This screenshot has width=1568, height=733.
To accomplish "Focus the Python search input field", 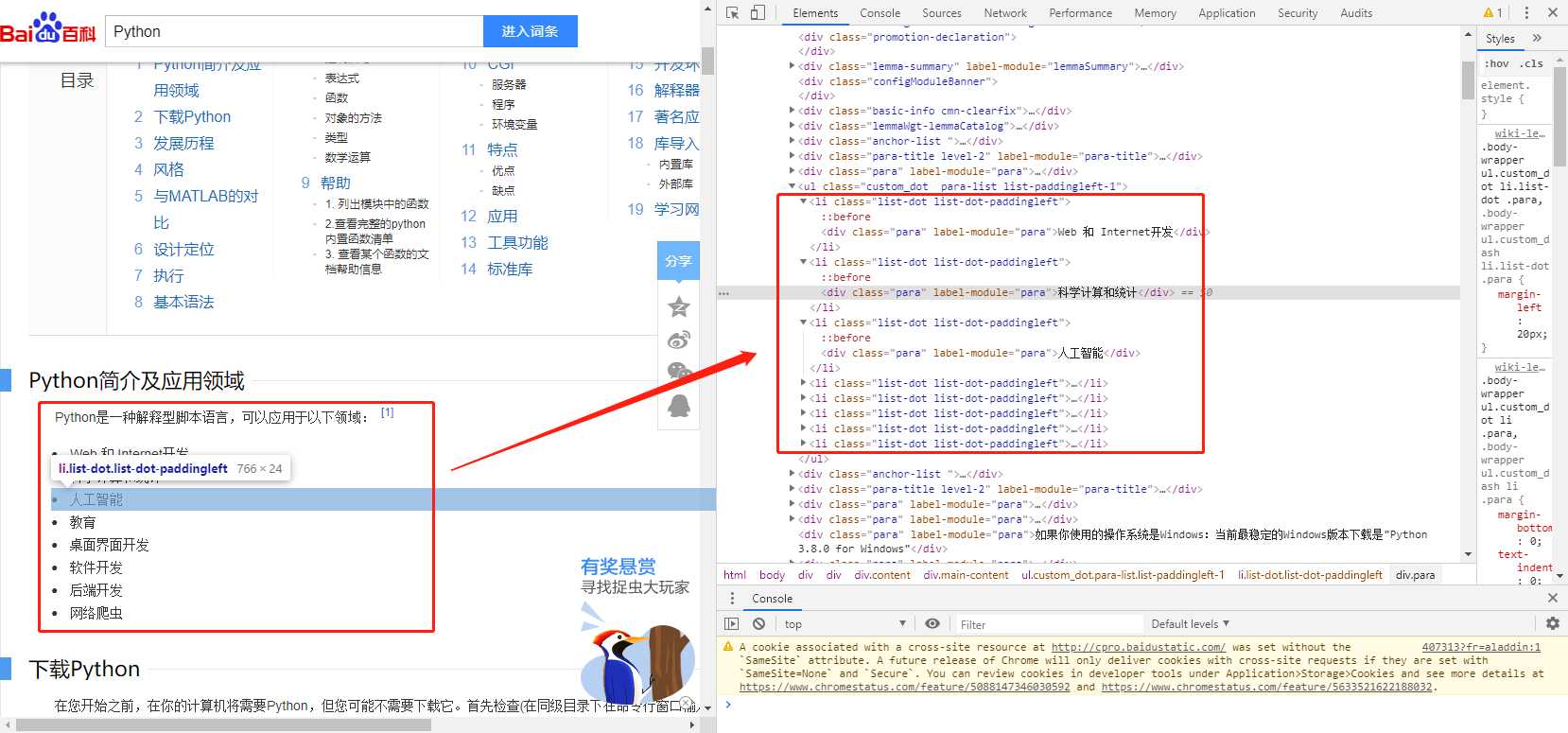I will [x=294, y=31].
